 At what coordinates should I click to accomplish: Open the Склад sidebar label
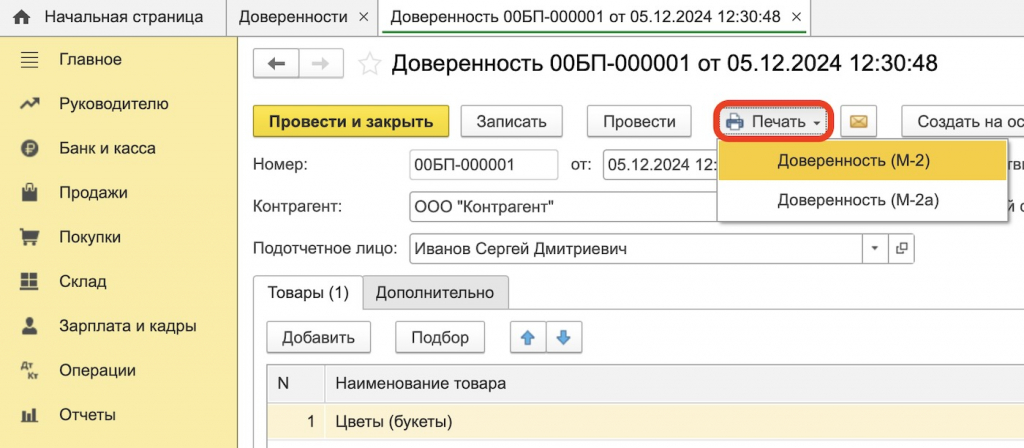tap(83, 281)
